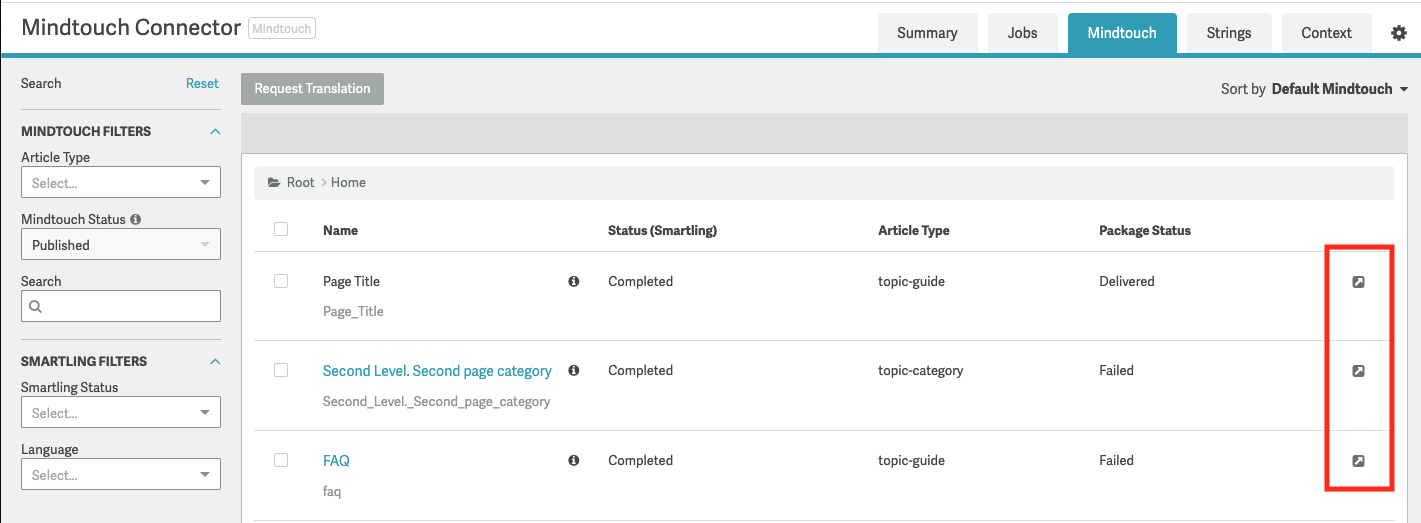
Task: Click info icon beside Second Level category
Action: tap(574, 371)
